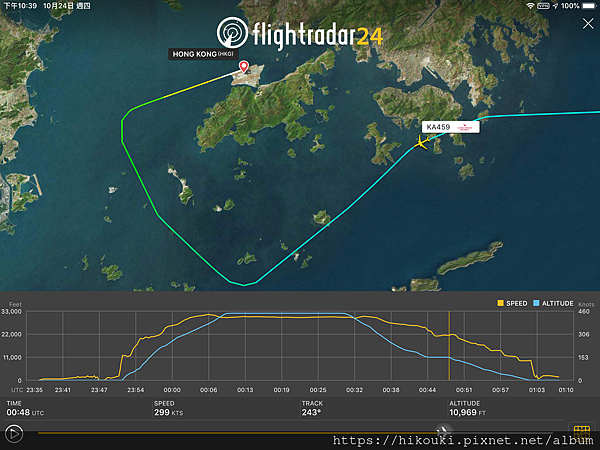Select the SPEED 299 KTS readout

tap(168, 408)
